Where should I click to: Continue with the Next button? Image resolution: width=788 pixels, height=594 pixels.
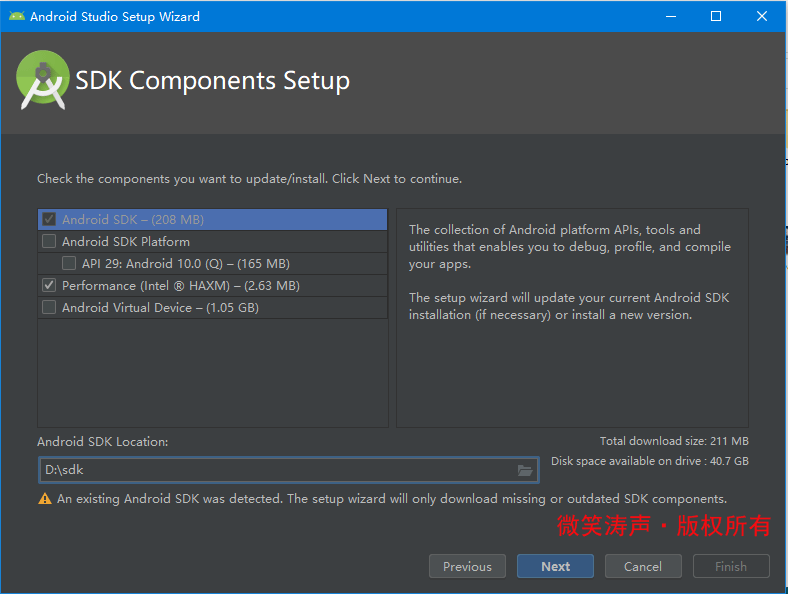[x=555, y=566]
